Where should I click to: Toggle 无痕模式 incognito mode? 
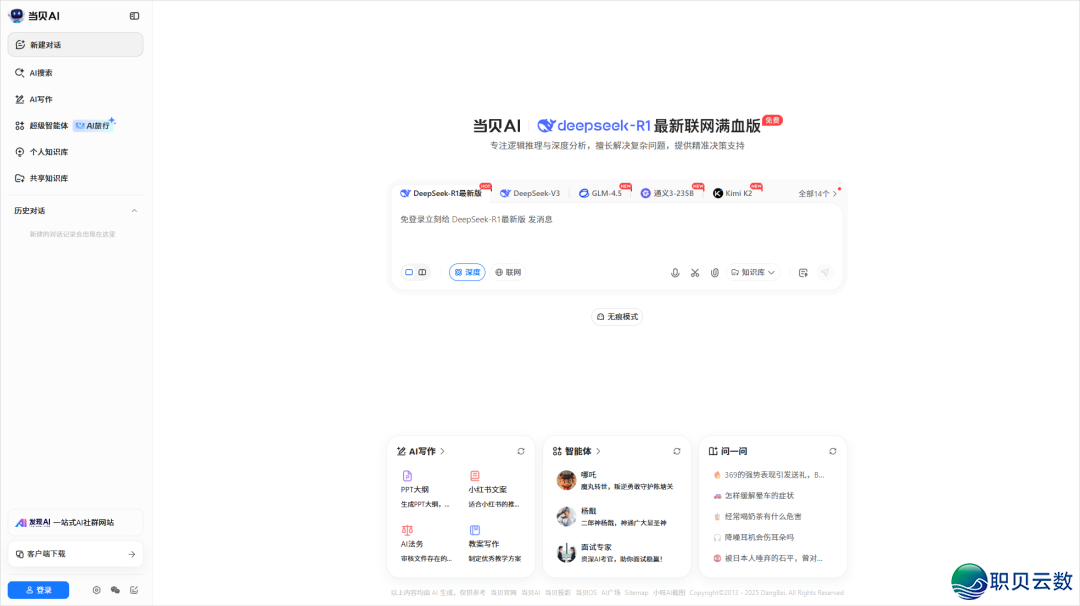pos(617,317)
